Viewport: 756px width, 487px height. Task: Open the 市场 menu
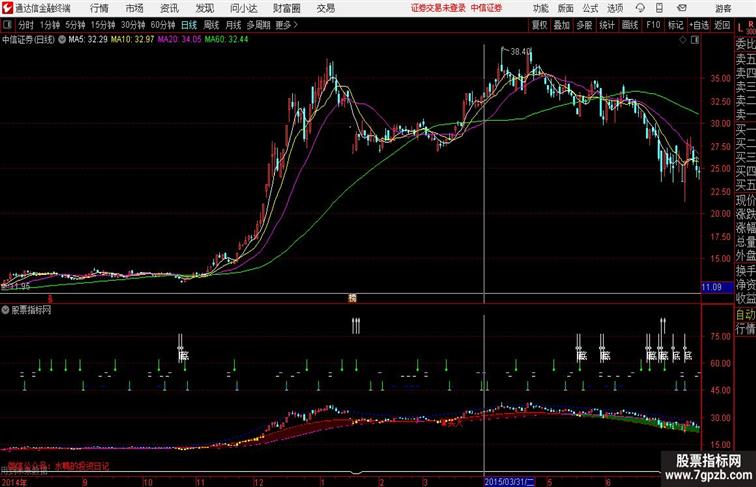coord(135,8)
